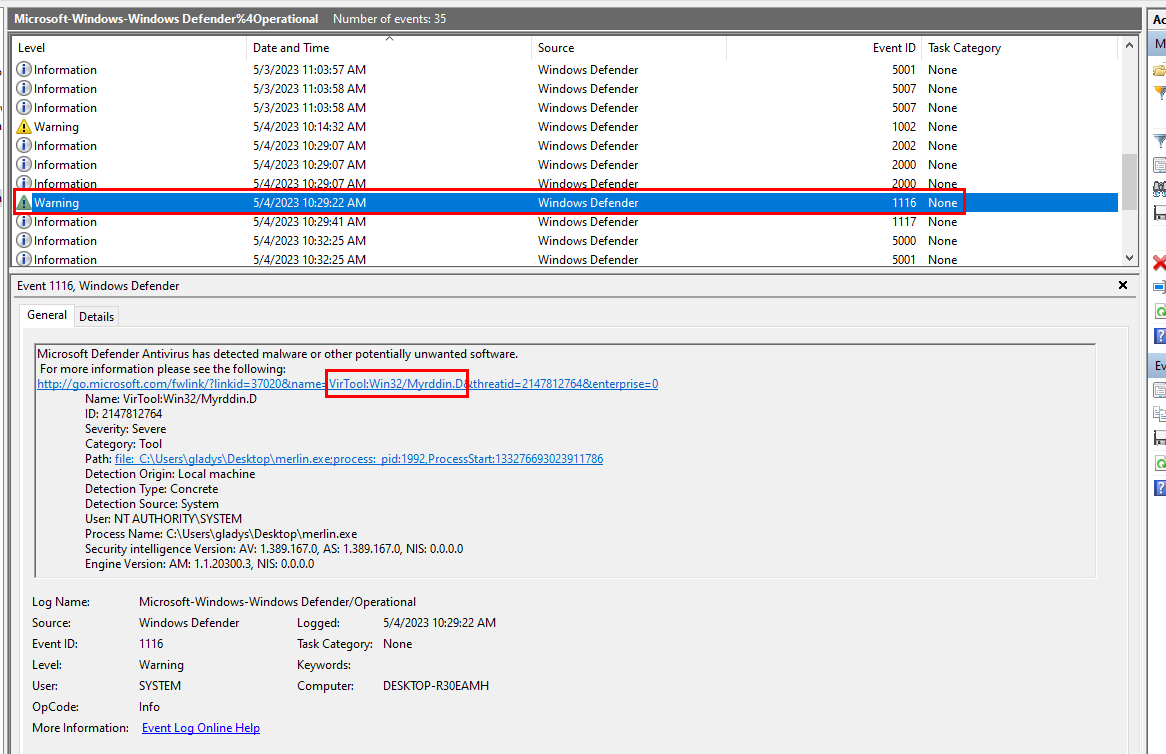Click the topmost blue help question icon

pos(1159,336)
